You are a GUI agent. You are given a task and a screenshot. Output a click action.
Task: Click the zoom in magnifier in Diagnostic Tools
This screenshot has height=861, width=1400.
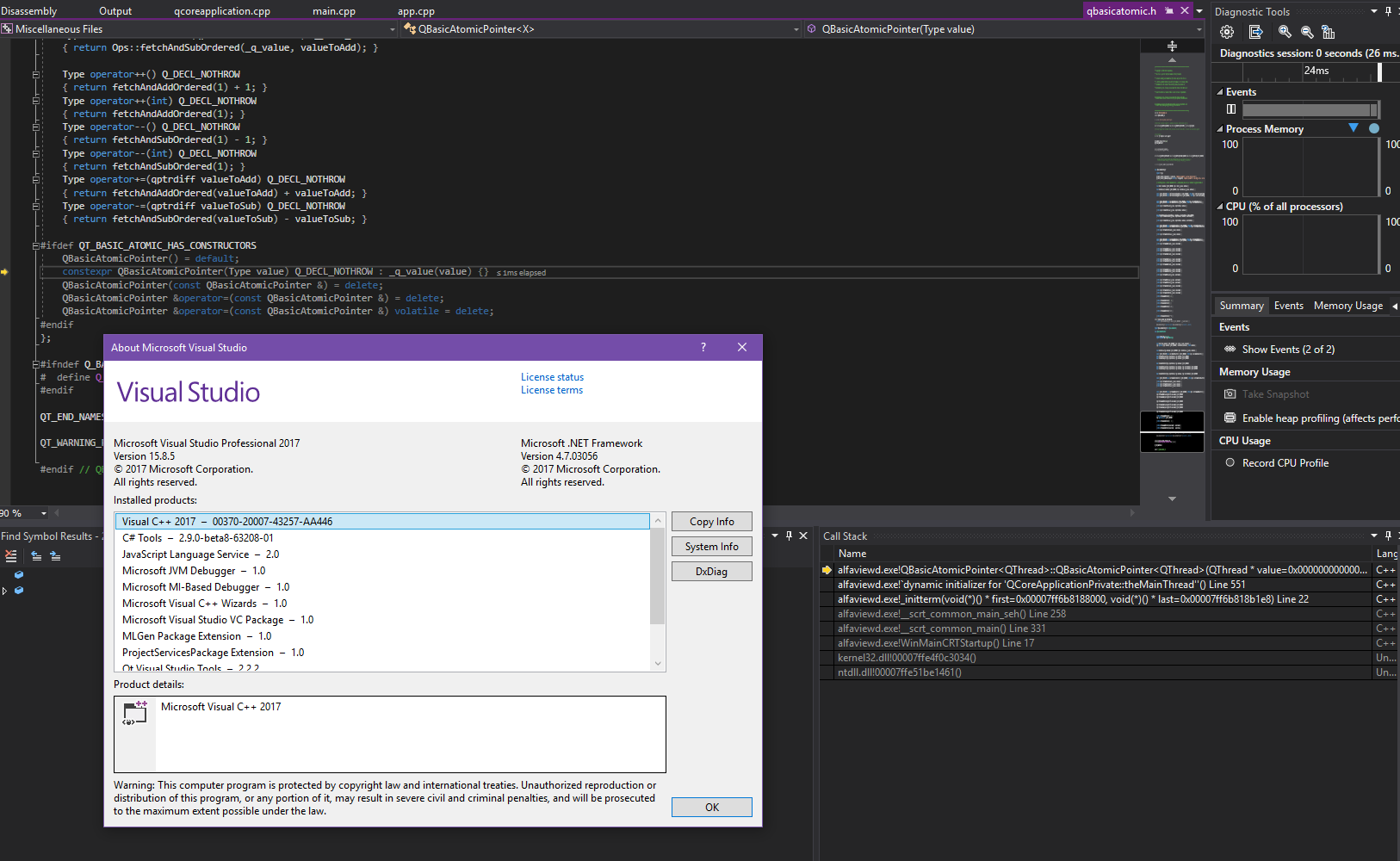click(1285, 32)
